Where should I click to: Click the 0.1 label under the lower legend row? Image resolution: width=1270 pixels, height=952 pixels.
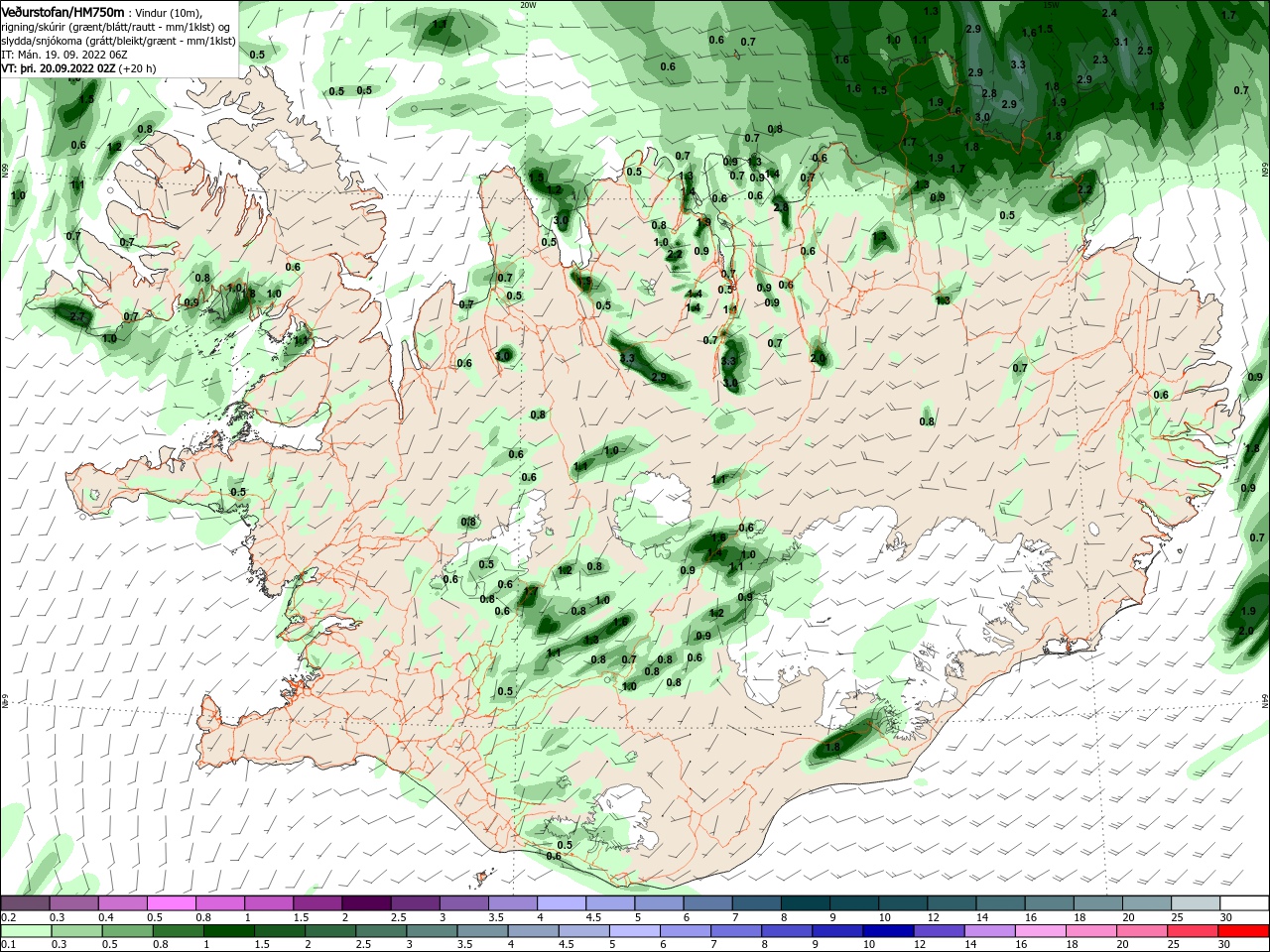click(9, 945)
